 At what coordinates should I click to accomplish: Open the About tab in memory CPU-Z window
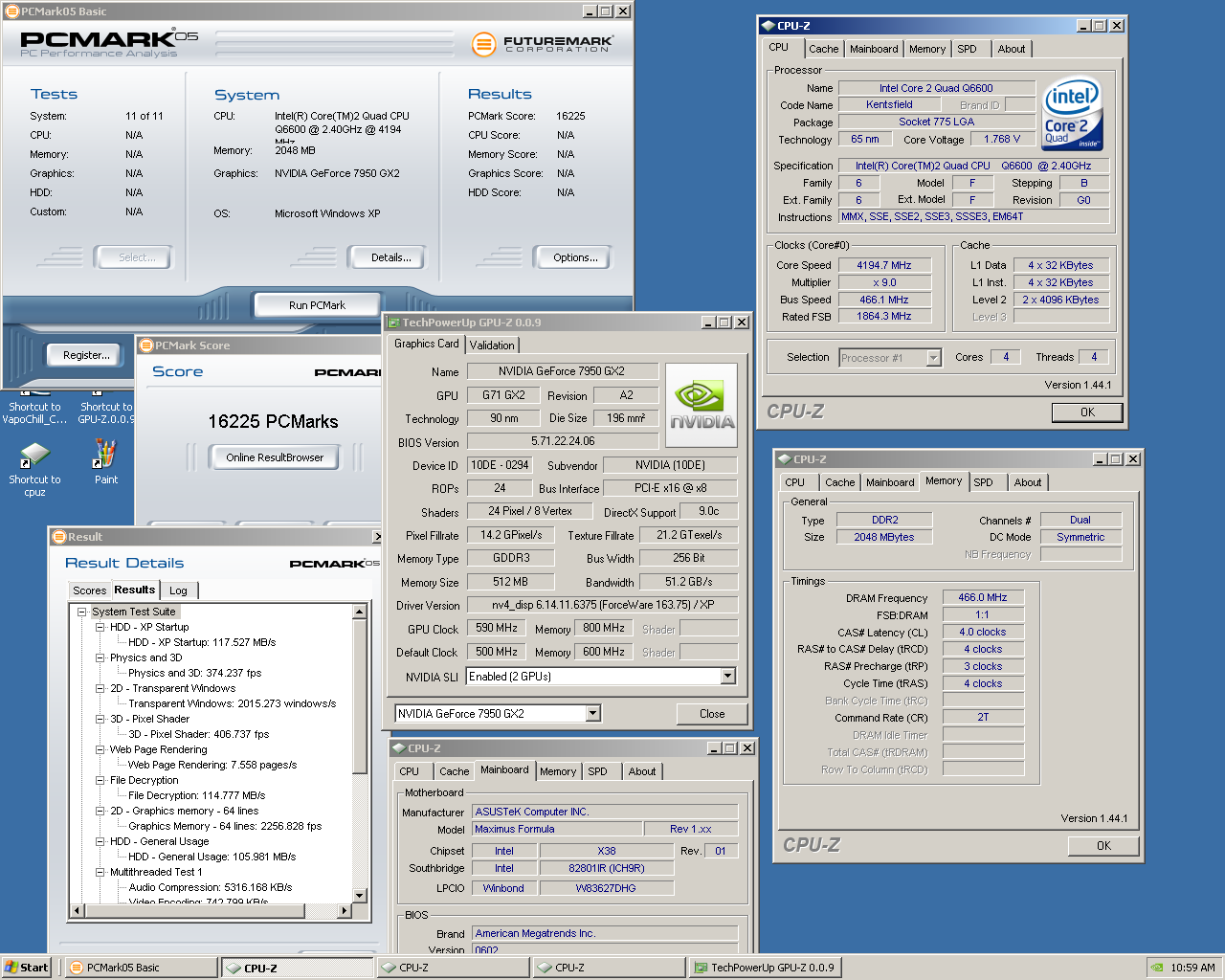coord(1028,482)
